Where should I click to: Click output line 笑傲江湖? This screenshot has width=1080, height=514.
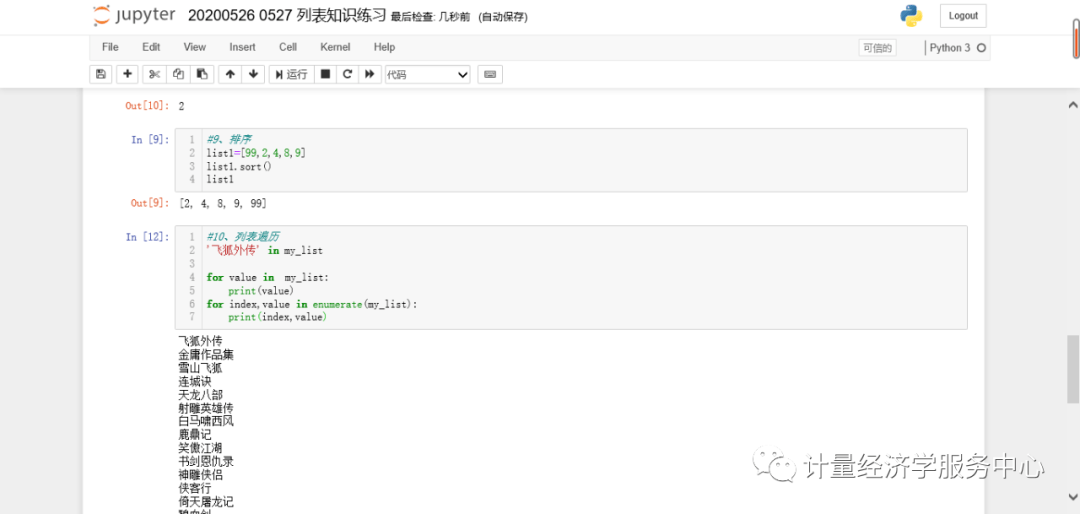pyautogui.click(x=200, y=448)
